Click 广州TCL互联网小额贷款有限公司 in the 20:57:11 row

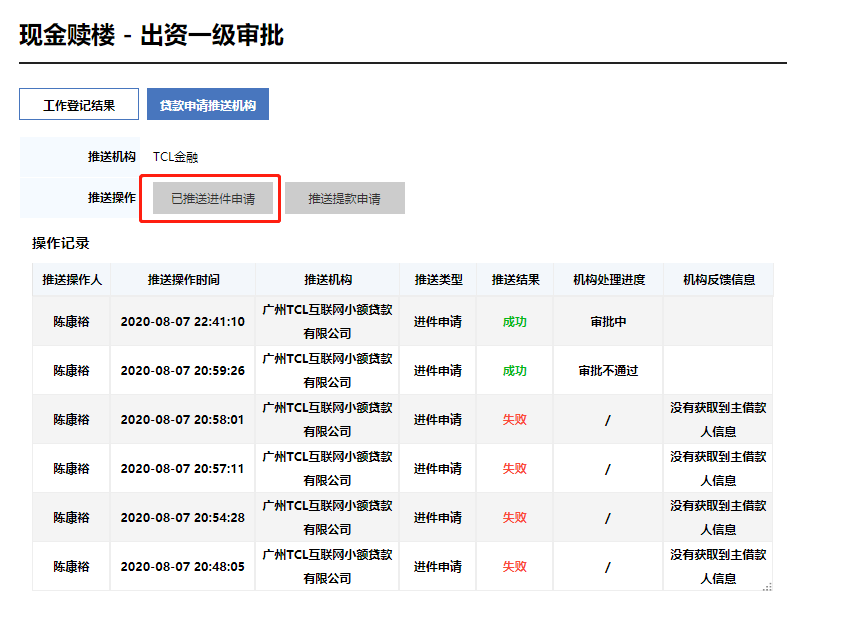[327, 468]
